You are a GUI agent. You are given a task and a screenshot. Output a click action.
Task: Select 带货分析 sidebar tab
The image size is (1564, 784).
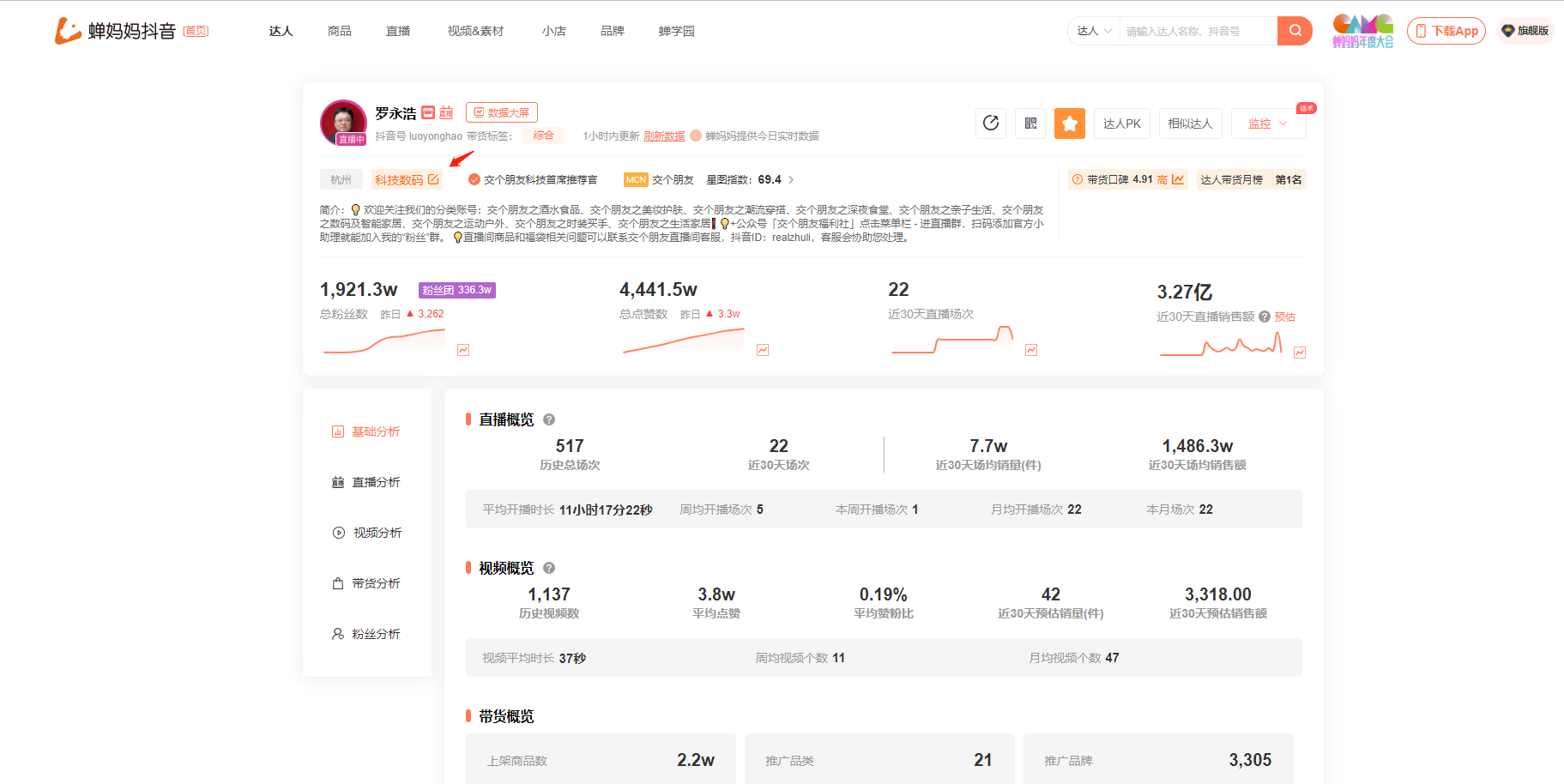click(x=366, y=583)
